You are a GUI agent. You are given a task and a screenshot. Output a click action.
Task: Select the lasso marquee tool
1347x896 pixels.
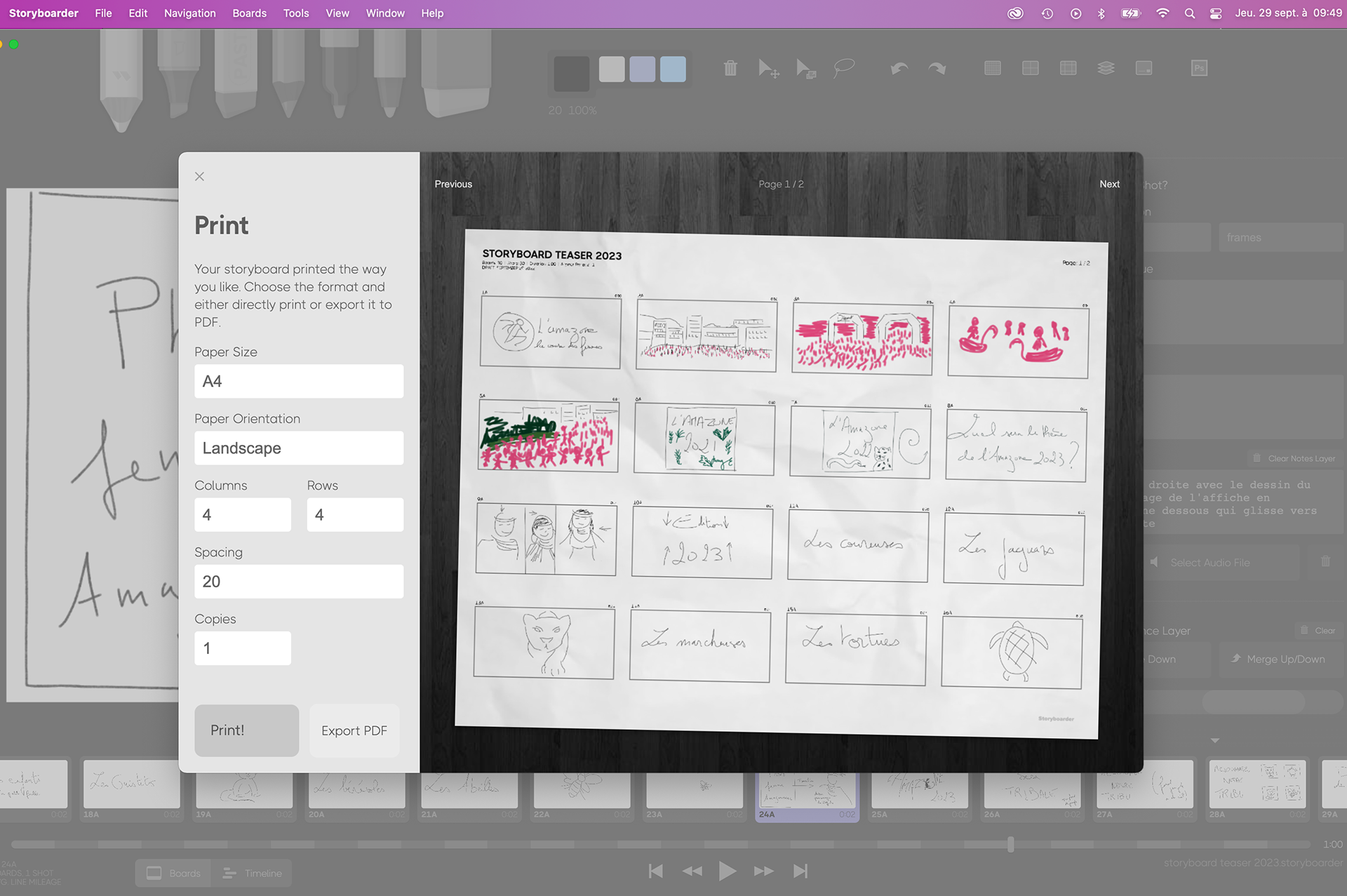844,68
